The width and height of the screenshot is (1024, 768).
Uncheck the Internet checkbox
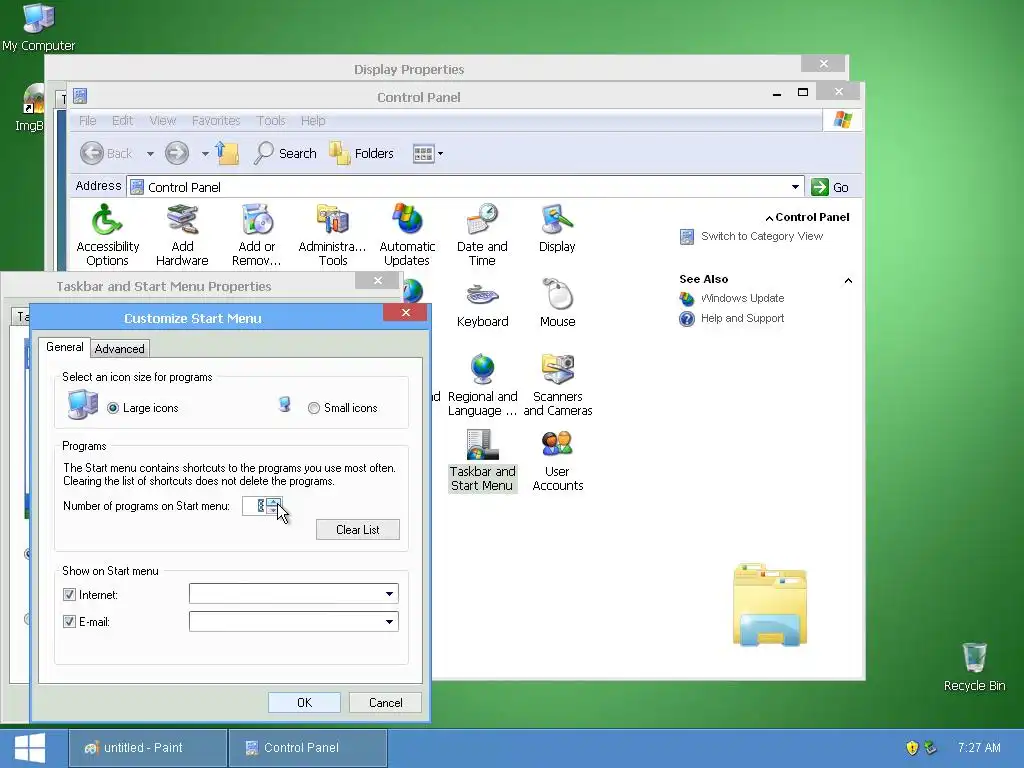tap(69, 595)
